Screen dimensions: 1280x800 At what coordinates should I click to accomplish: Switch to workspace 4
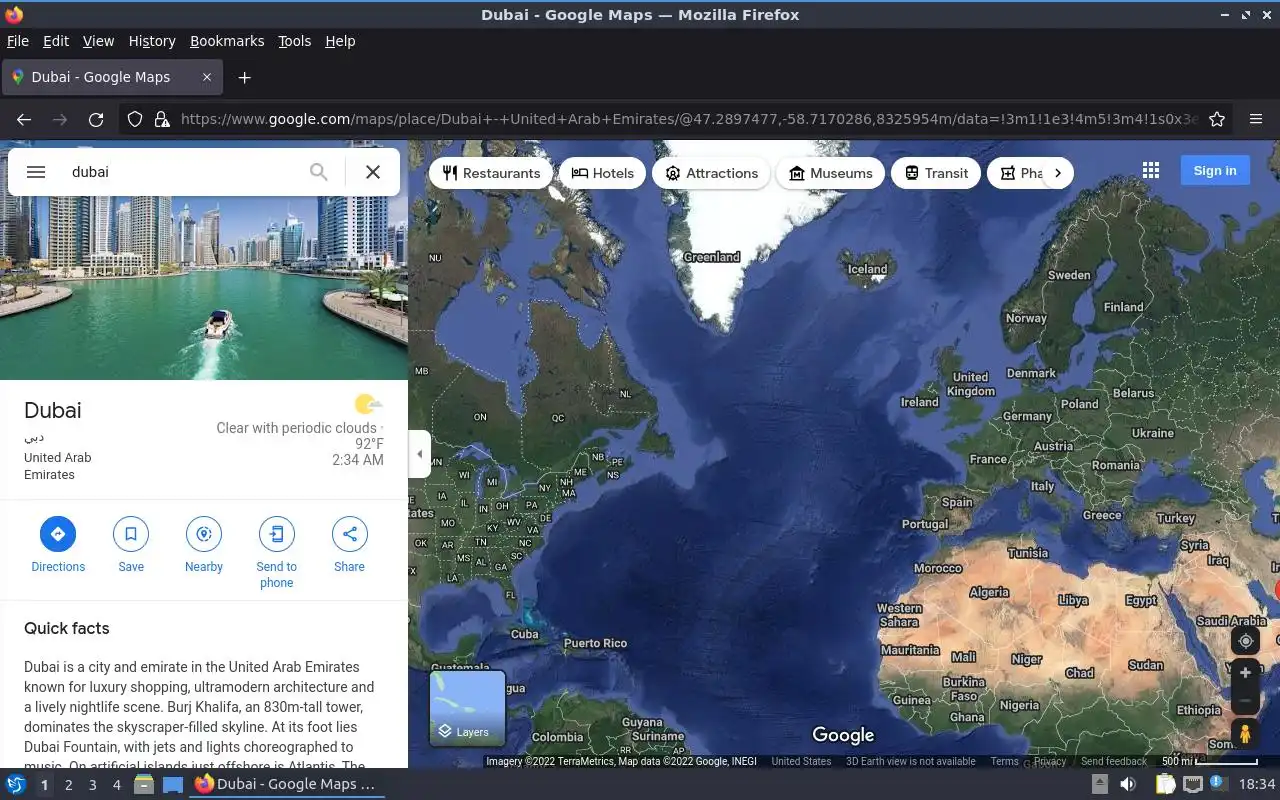116,785
